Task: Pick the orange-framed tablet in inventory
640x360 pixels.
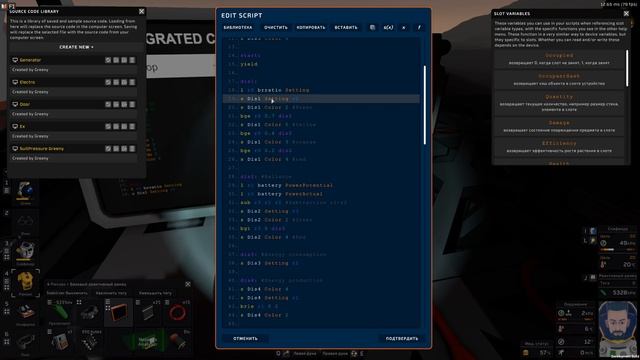Action: point(118,313)
